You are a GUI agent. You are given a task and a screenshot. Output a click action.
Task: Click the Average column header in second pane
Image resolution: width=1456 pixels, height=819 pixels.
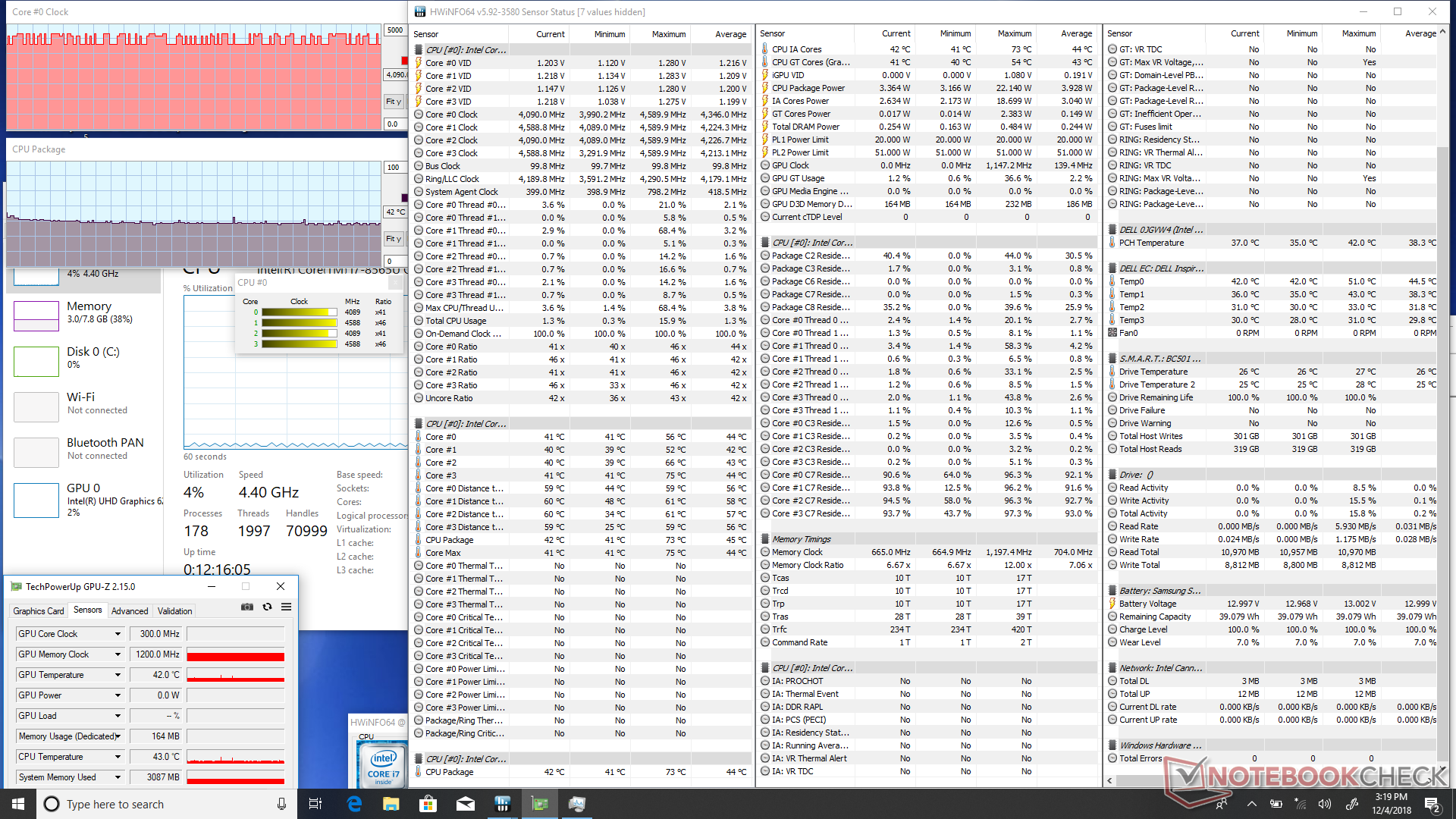coord(1066,33)
